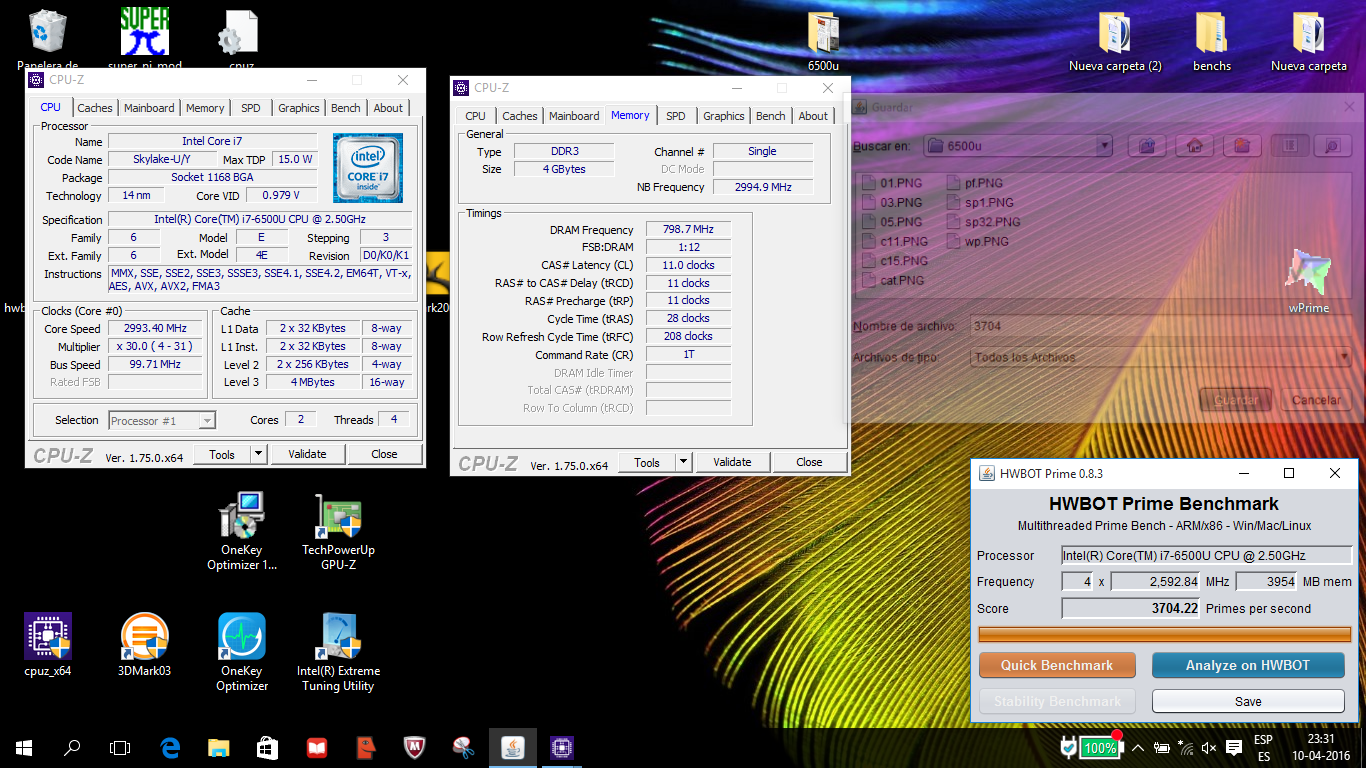
Task: Open the Selection Processor #1 dropdown
Action: pyautogui.click(x=162, y=421)
